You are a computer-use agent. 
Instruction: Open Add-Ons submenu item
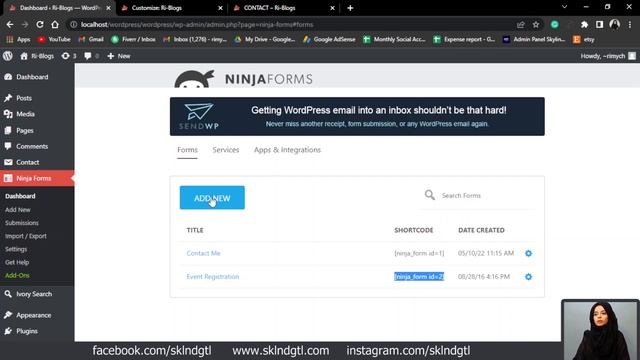(x=17, y=275)
